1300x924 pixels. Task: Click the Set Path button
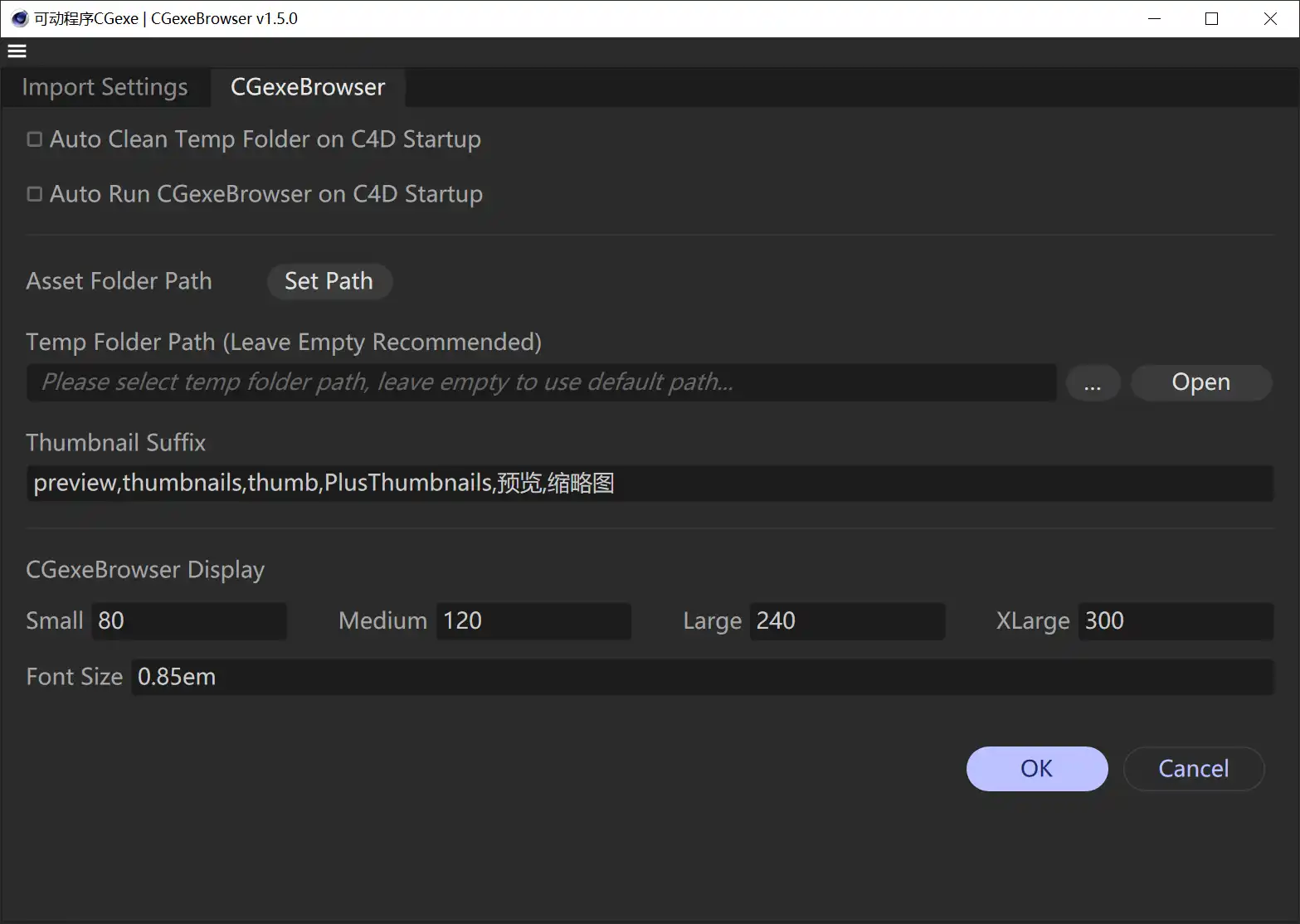329,281
